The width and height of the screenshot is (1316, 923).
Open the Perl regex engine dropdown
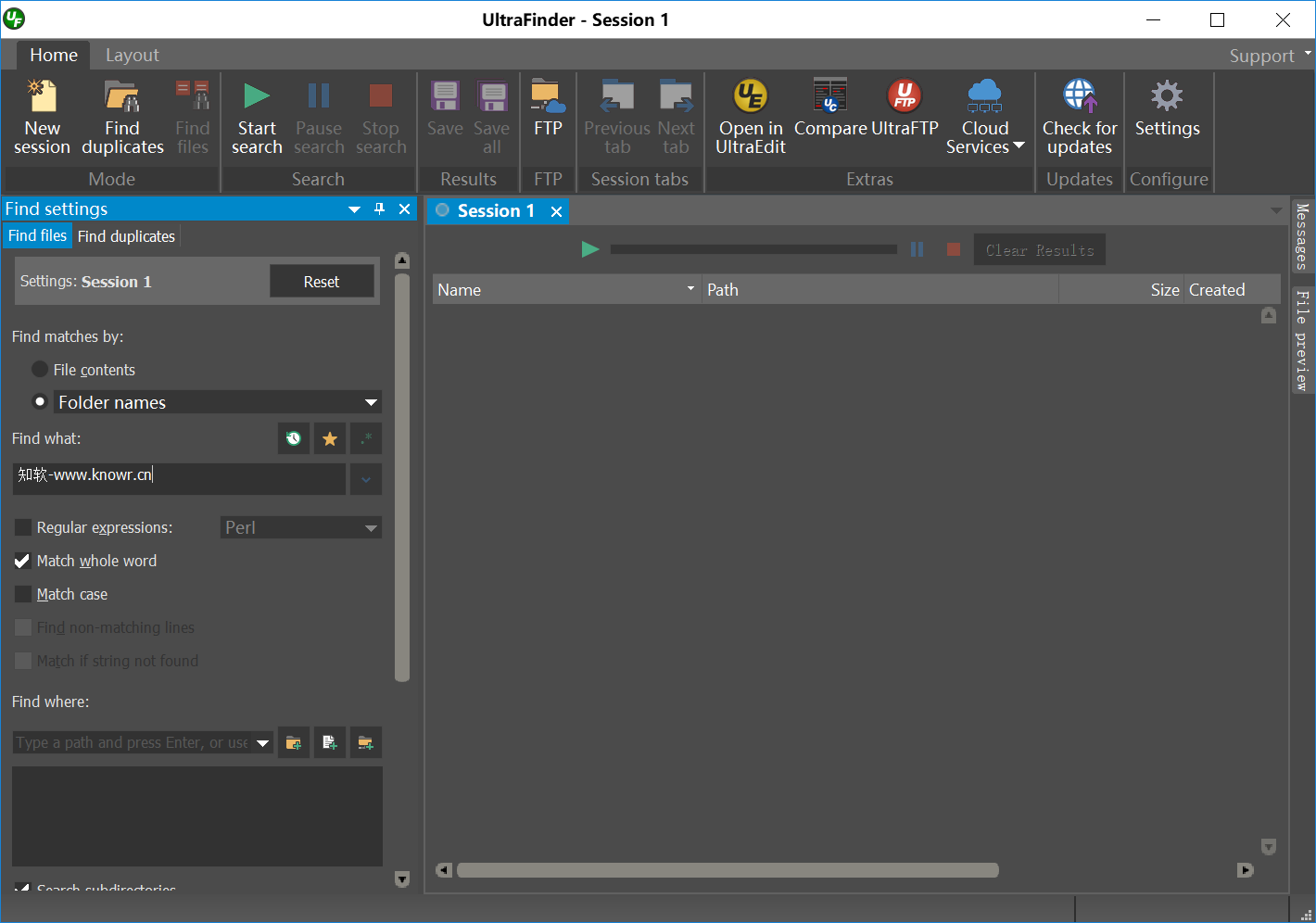pos(371,528)
